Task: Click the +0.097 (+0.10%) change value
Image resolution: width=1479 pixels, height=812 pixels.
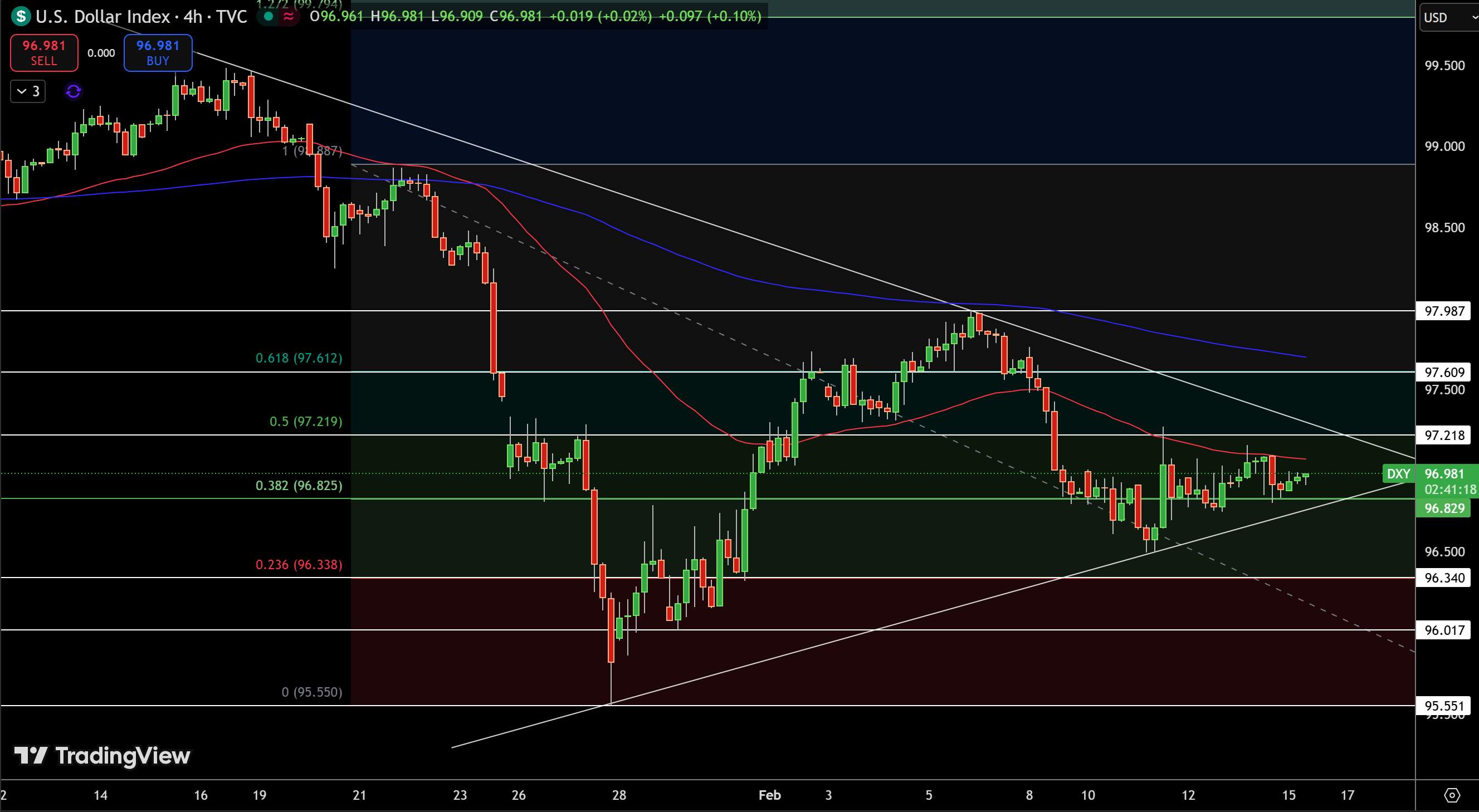Action: pos(710,16)
